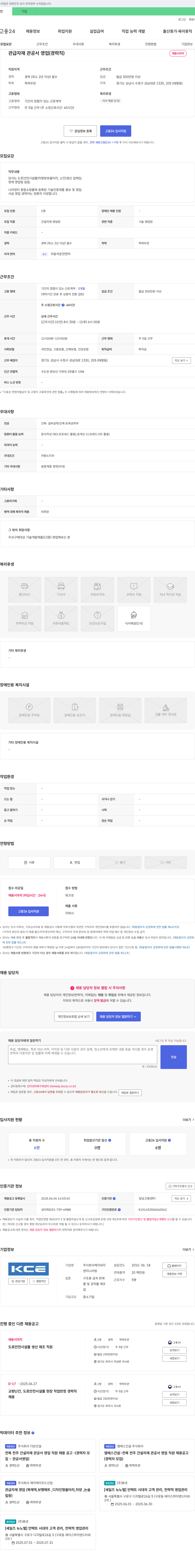Screen dimensions: 195x1568
Task: Open the 취업지원 menu
Action: click(x=65, y=31)
